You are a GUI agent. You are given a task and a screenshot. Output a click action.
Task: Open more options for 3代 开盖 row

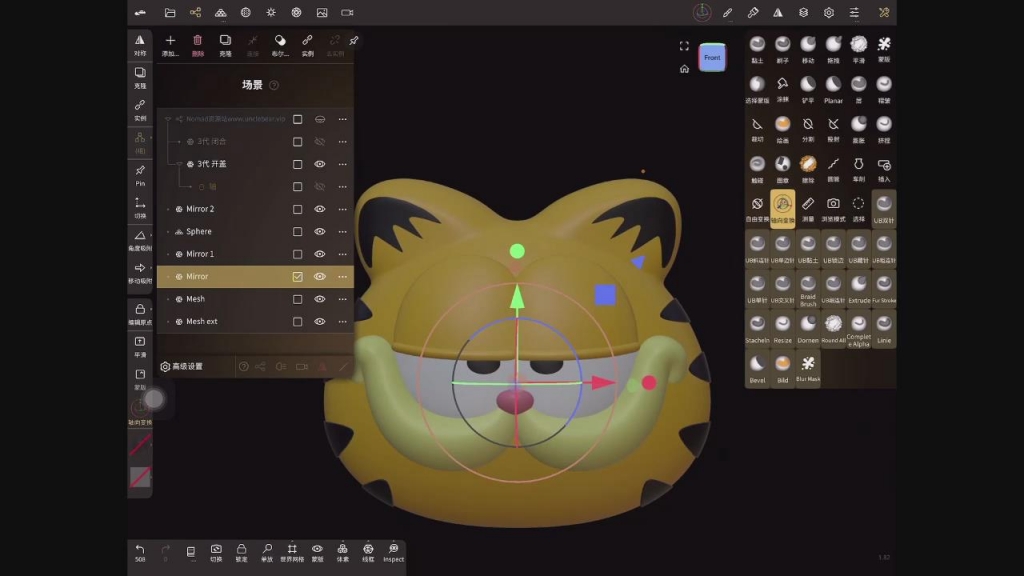[x=342, y=164]
